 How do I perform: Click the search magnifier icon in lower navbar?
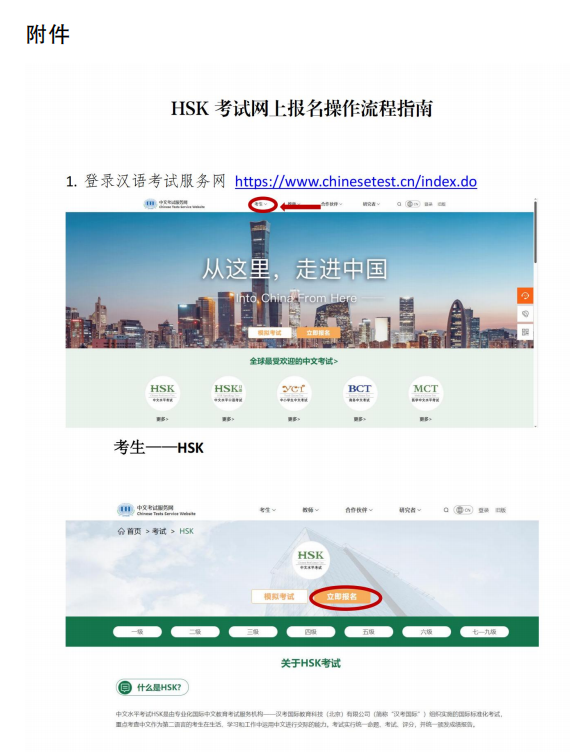pos(446,510)
